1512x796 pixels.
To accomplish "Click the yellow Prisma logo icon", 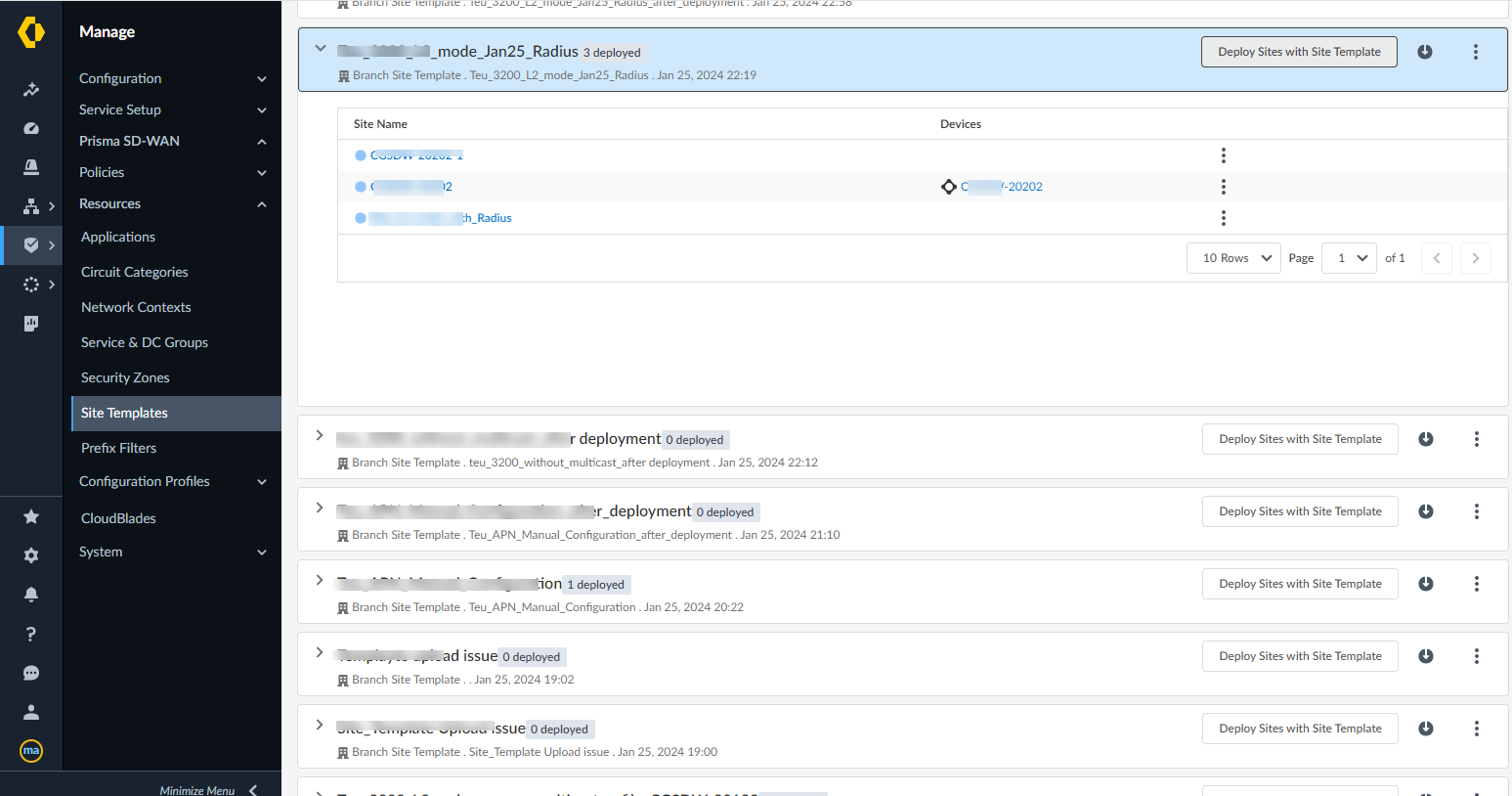I will pos(31,32).
